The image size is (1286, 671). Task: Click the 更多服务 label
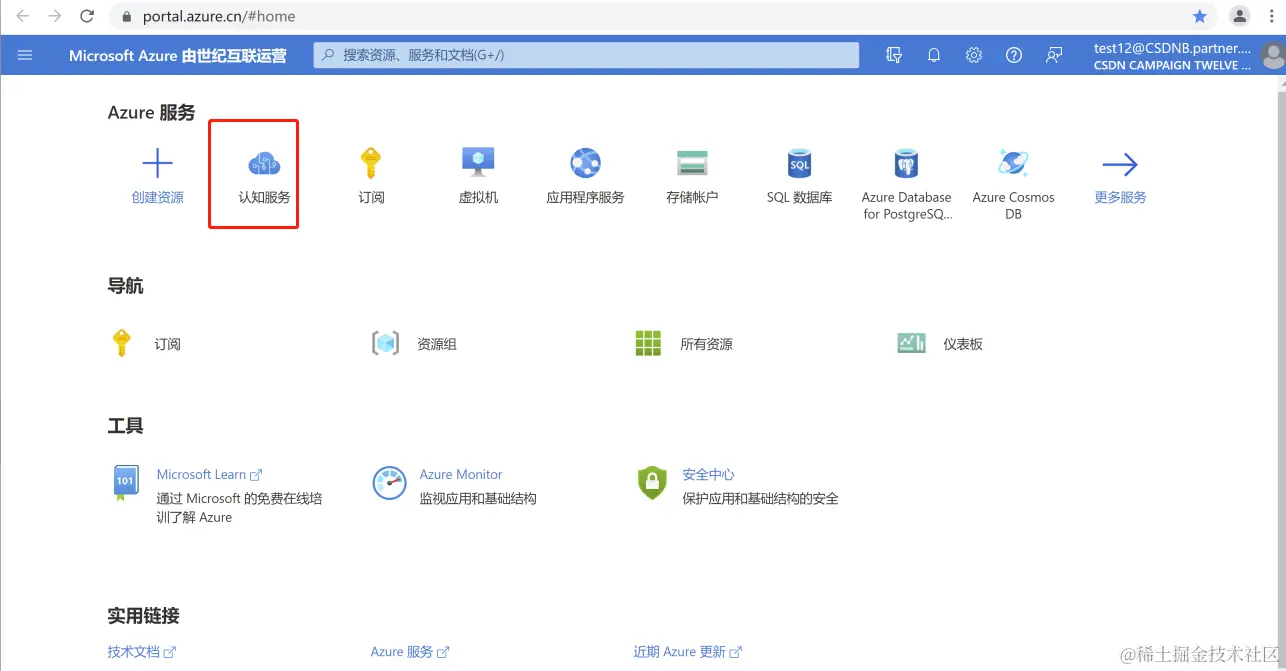coord(1120,197)
